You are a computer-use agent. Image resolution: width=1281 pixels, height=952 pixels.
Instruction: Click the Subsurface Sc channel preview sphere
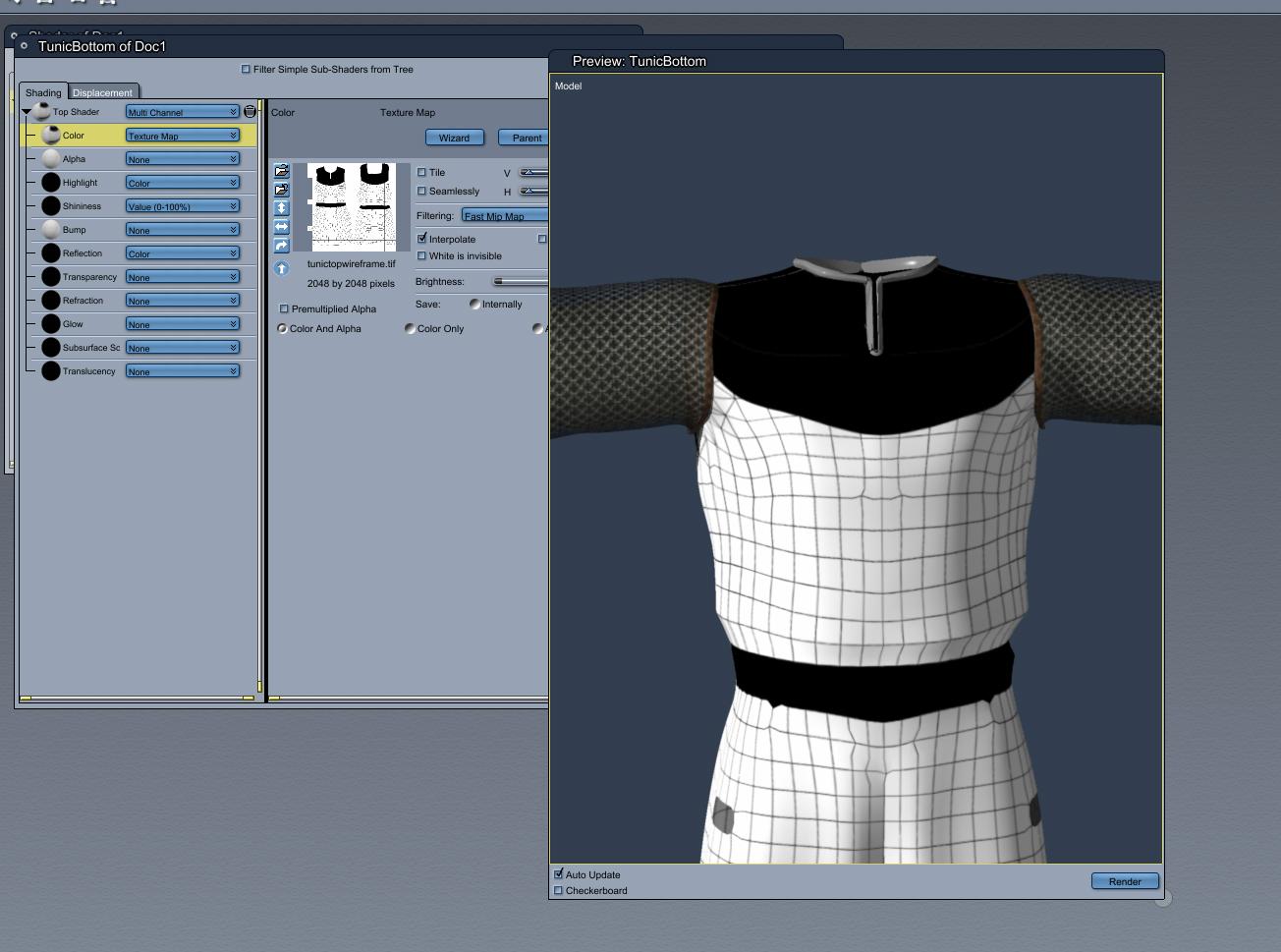click(51, 348)
